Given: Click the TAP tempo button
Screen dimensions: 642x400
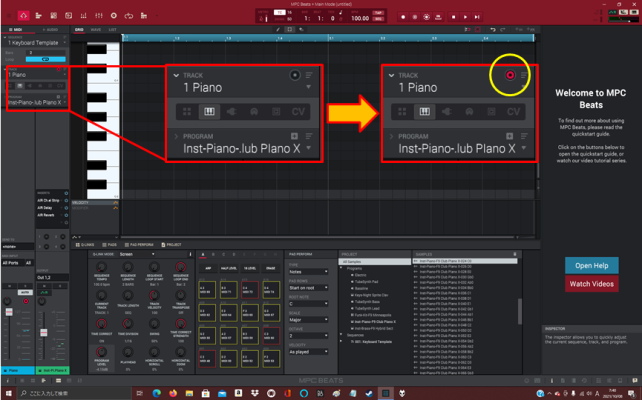Looking at the screenshot, I should (378, 13).
